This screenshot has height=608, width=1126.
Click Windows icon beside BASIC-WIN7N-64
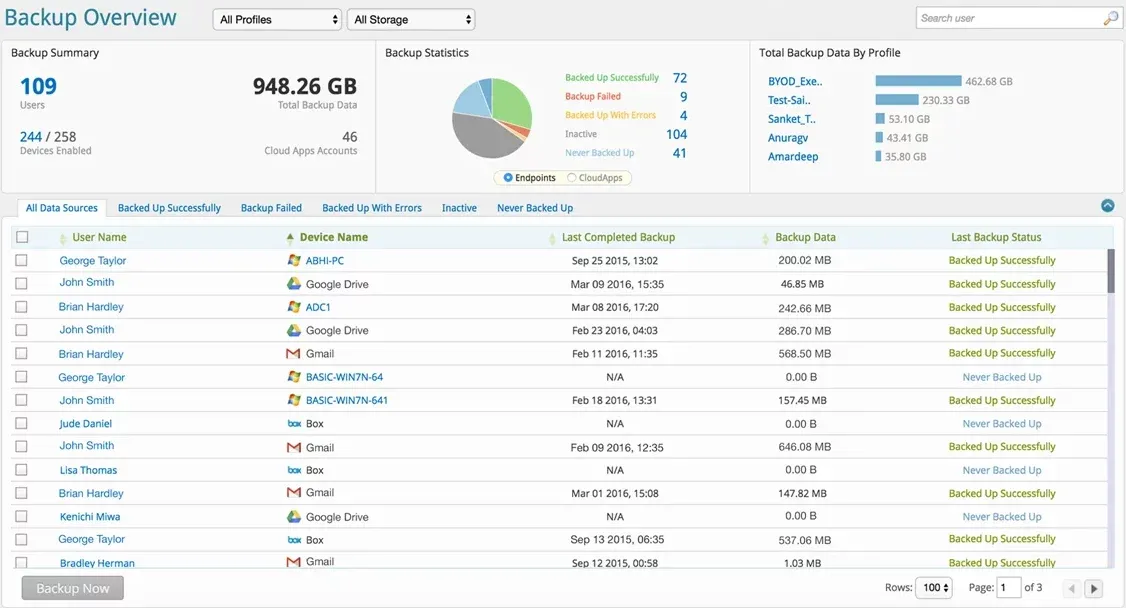coord(294,376)
